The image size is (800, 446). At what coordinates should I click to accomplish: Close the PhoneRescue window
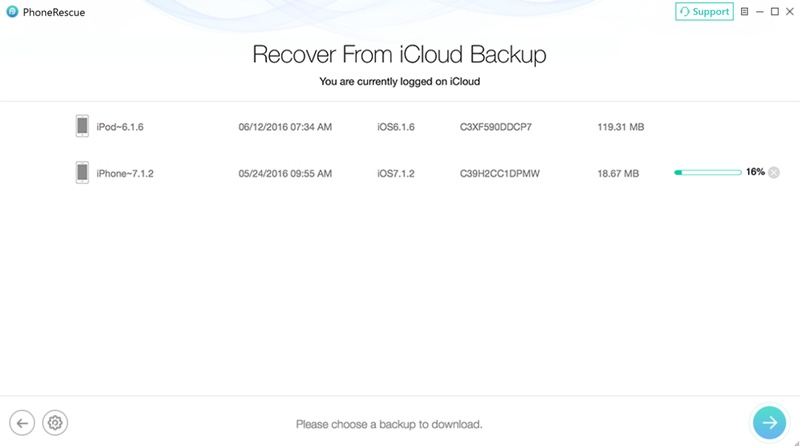[790, 12]
